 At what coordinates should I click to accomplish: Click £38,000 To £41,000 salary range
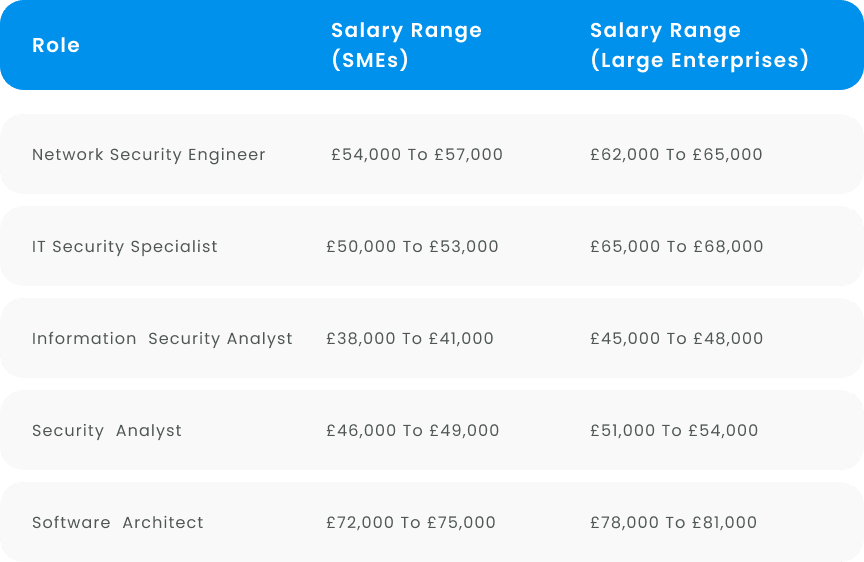pyautogui.click(x=410, y=338)
